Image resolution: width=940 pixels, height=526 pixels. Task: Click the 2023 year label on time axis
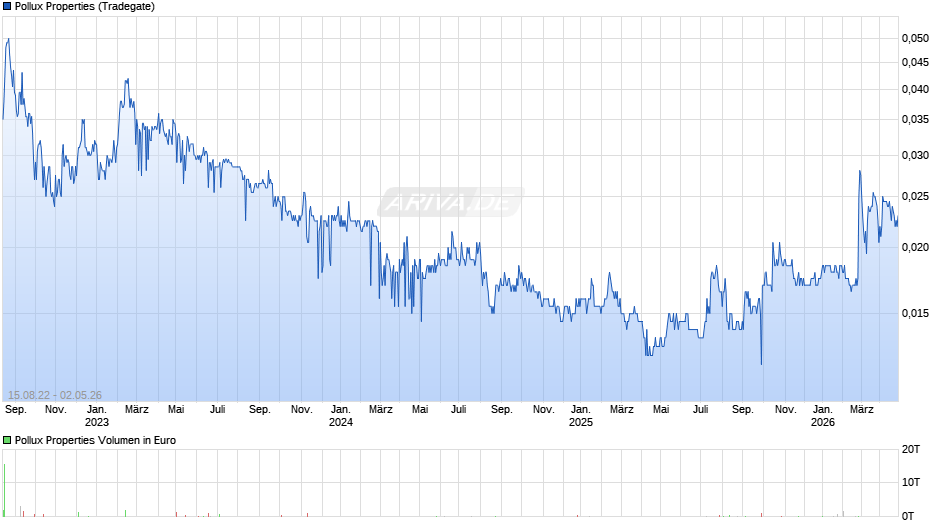(97, 422)
